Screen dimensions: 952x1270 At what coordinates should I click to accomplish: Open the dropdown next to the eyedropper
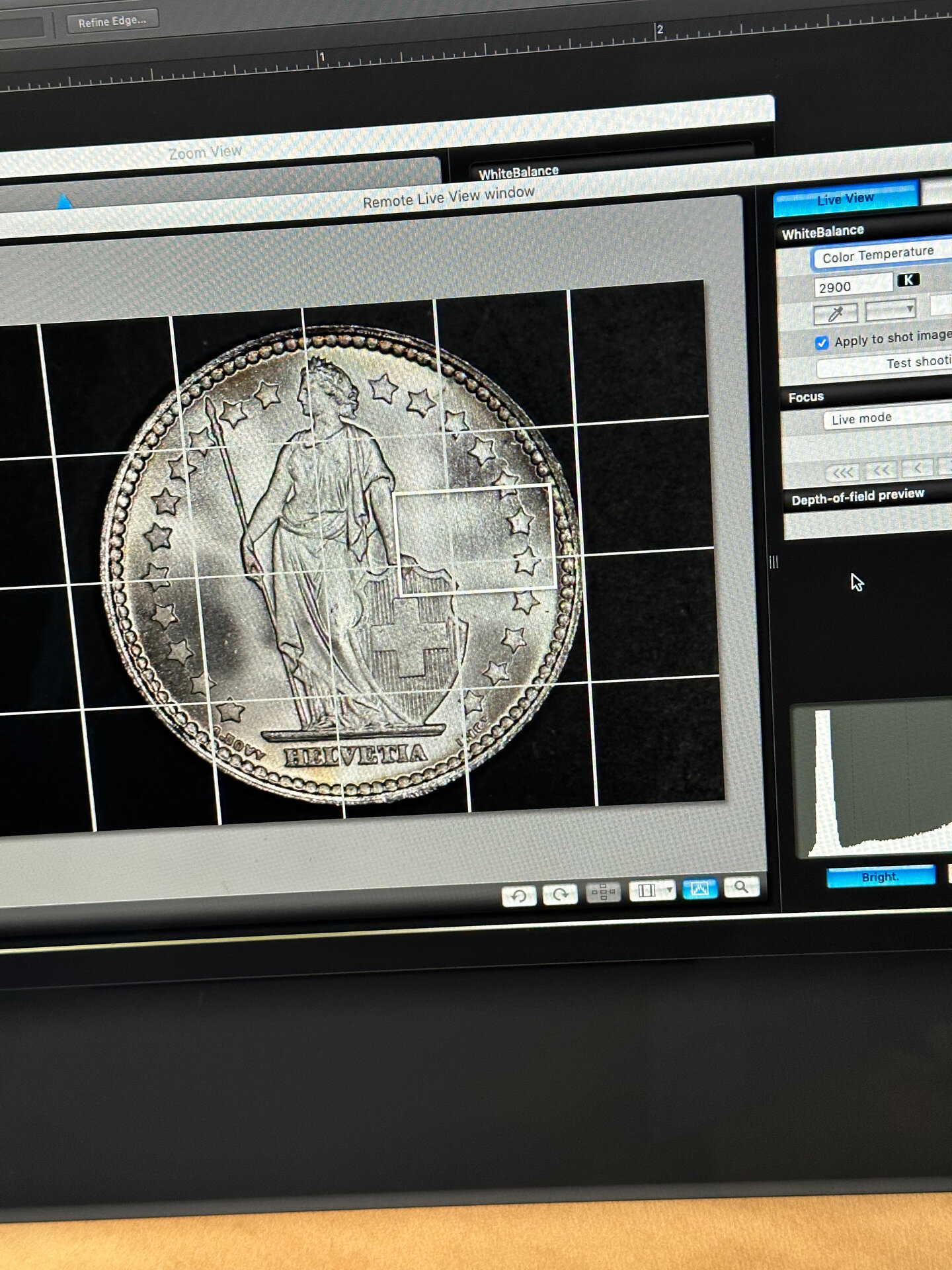click(891, 310)
